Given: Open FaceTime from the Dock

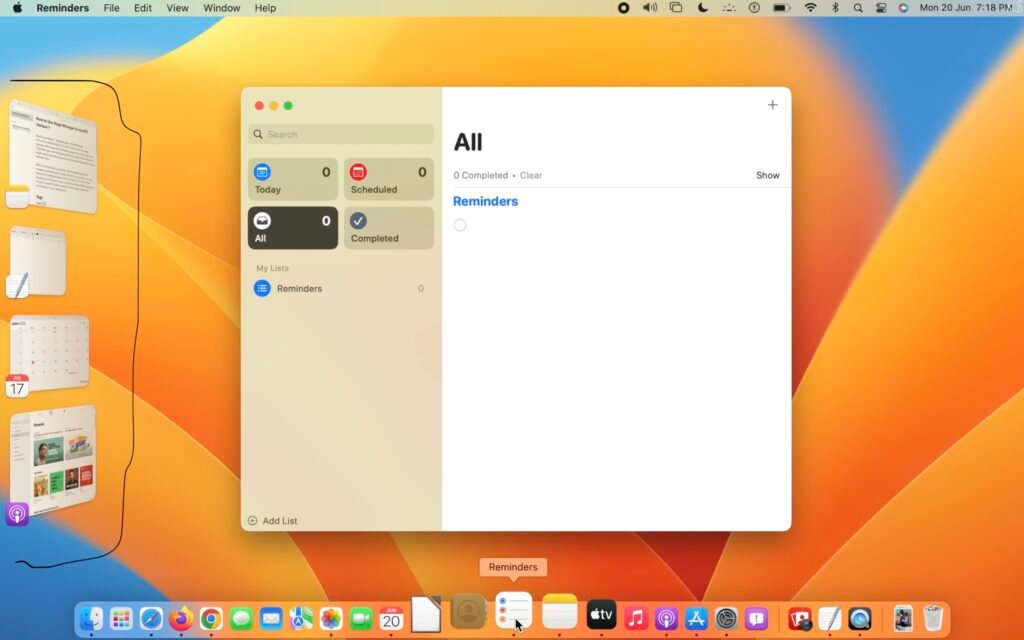Looking at the screenshot, I should coord(361,618).
